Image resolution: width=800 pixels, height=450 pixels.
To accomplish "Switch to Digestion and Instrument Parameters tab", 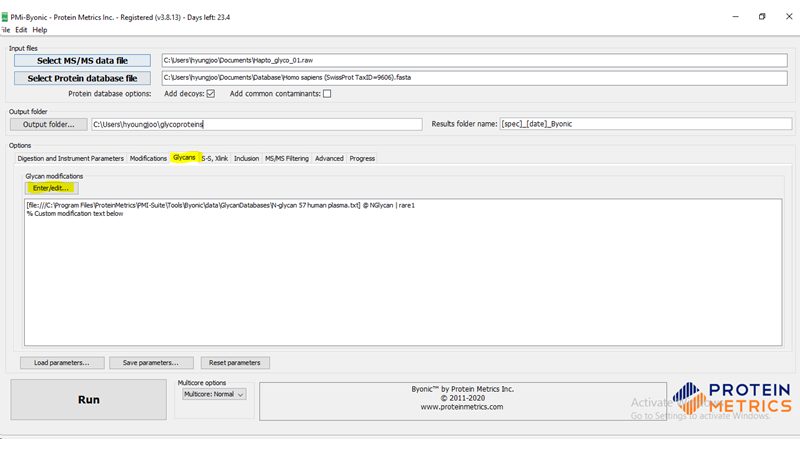I will [x=70, y=159].
